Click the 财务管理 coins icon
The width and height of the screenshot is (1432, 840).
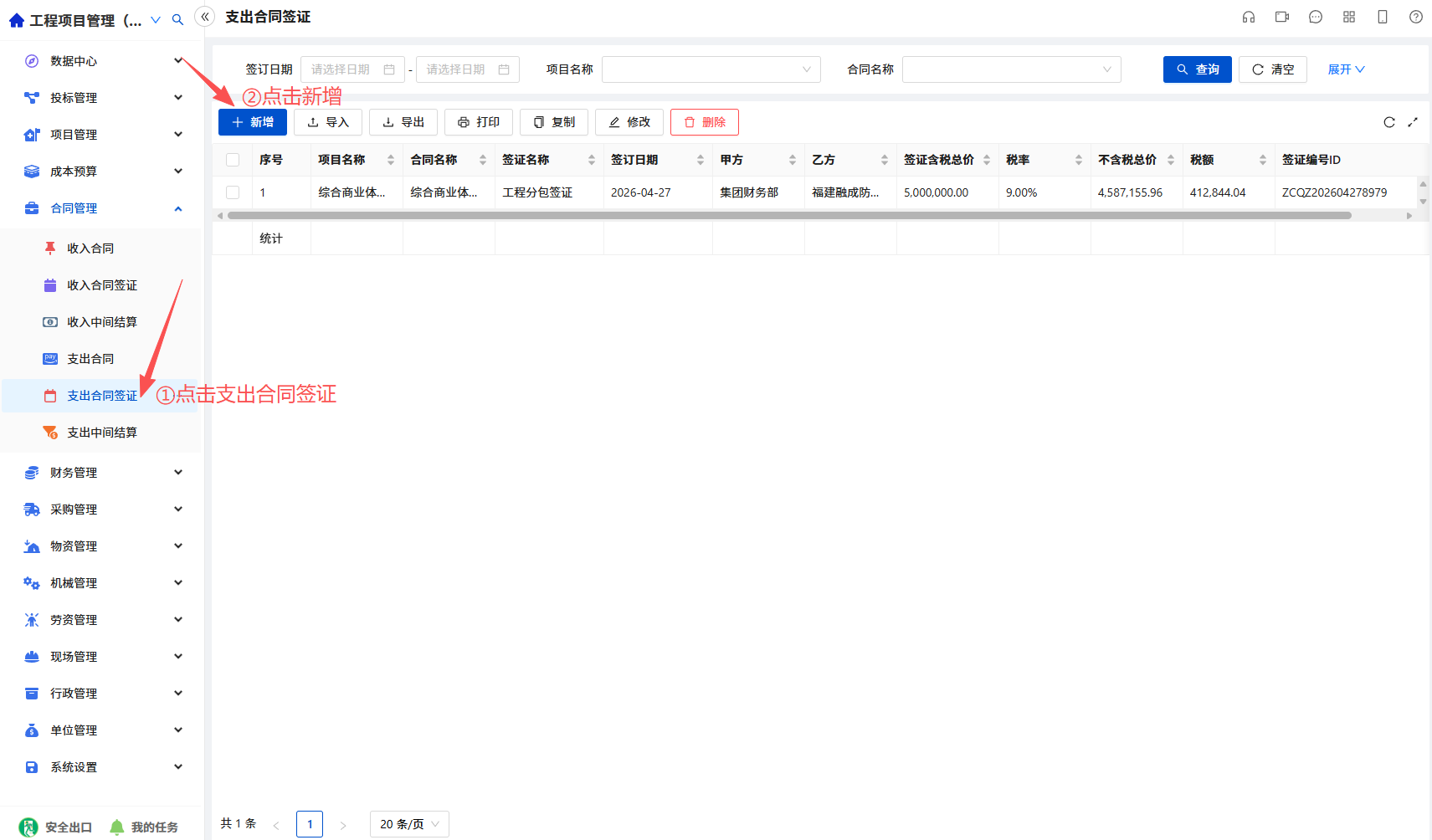click(x=32, y=473)
